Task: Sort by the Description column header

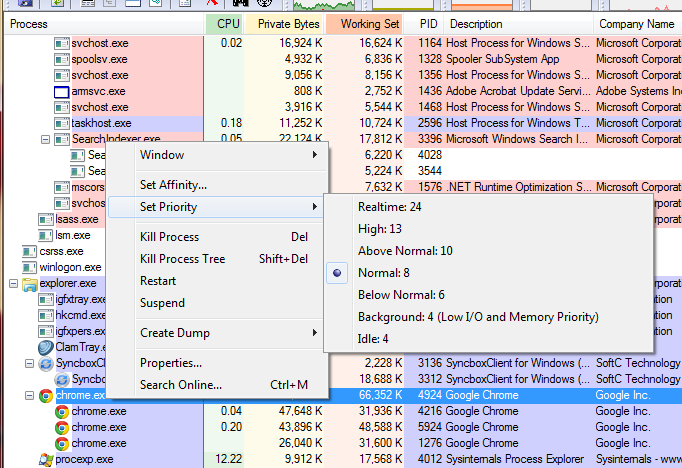Action: point(518,24)
